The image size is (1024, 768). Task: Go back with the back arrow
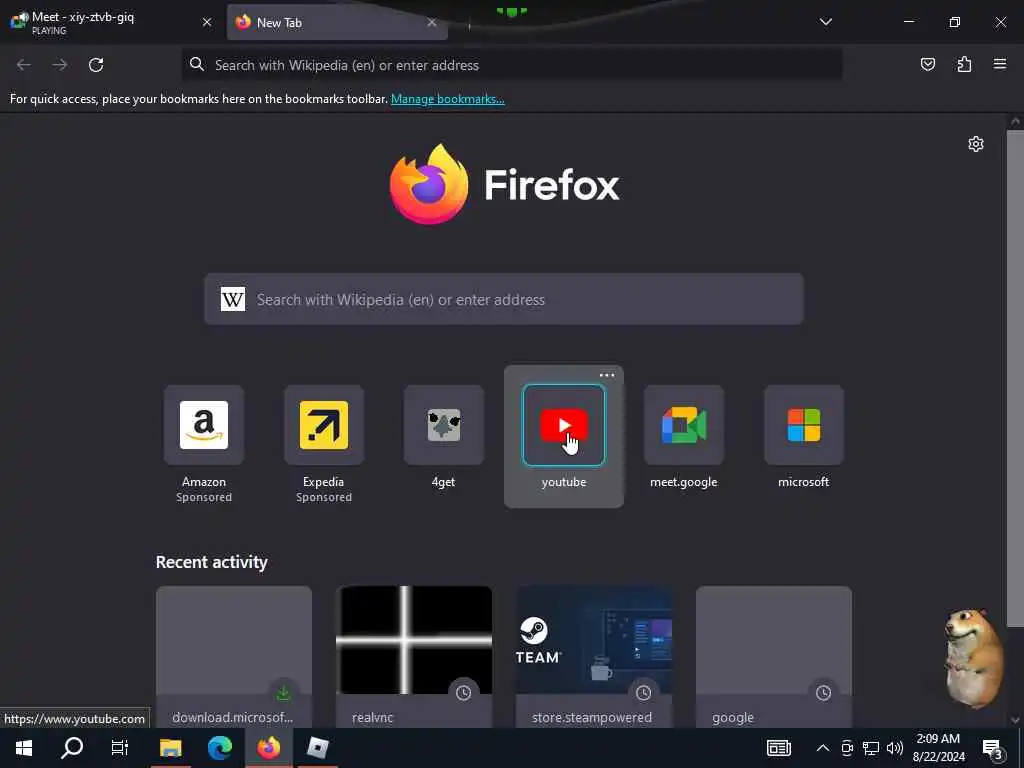24,65
